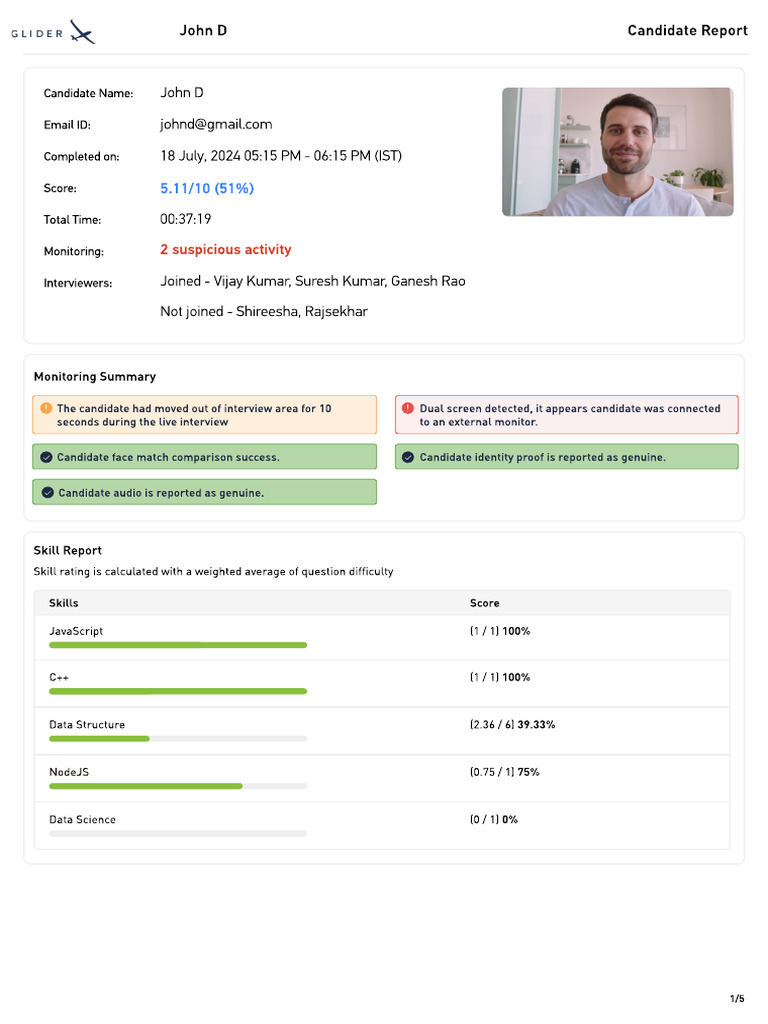Click the 'Score:' field label
This screenshot has width=768, height=1024.
(x=60, y=188)
